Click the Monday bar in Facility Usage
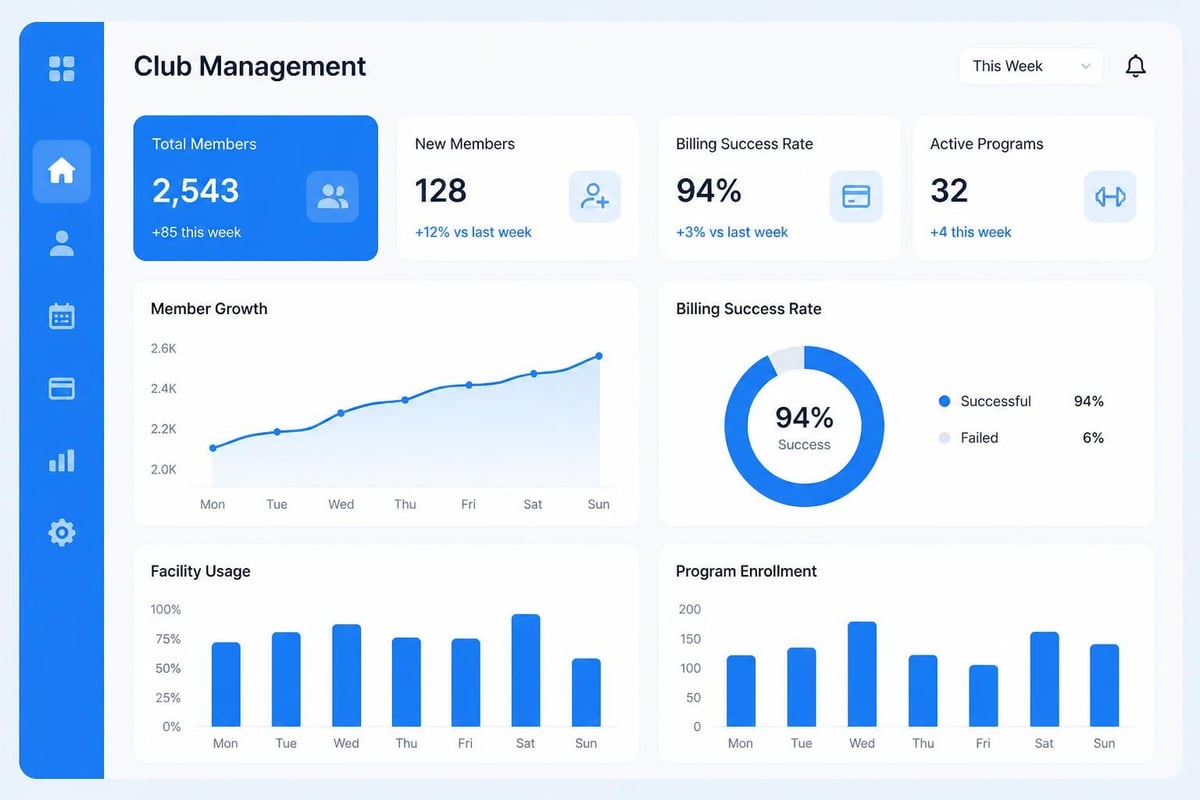 point(226,685)
